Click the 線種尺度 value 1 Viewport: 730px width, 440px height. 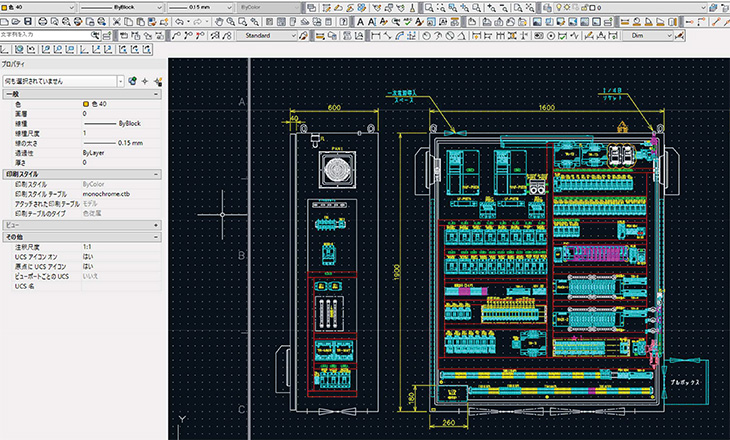point(84,133)
